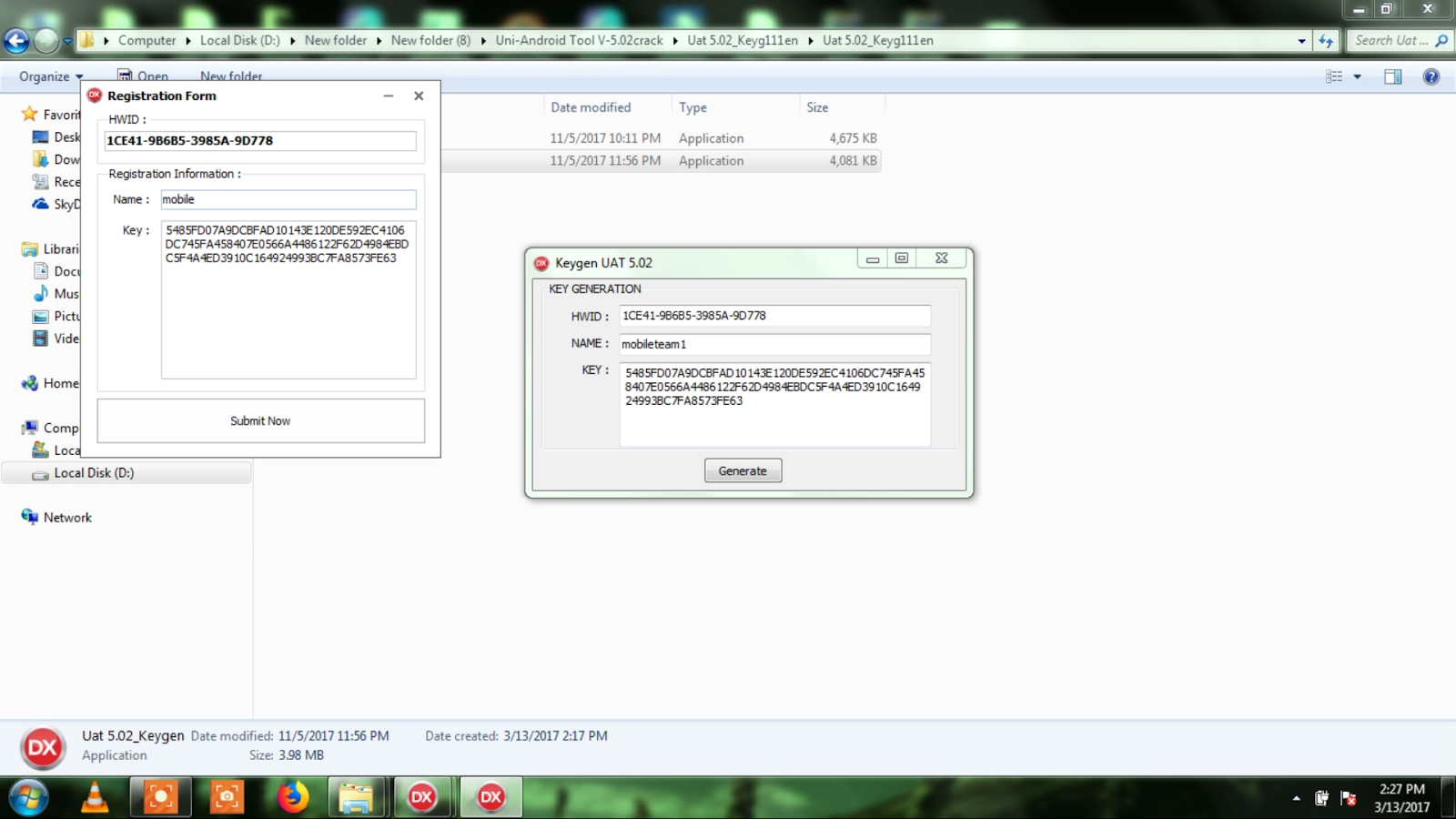Click the Generate button in Keygen window
Viewport: 1456px width, 819px height.
[743, 470]
